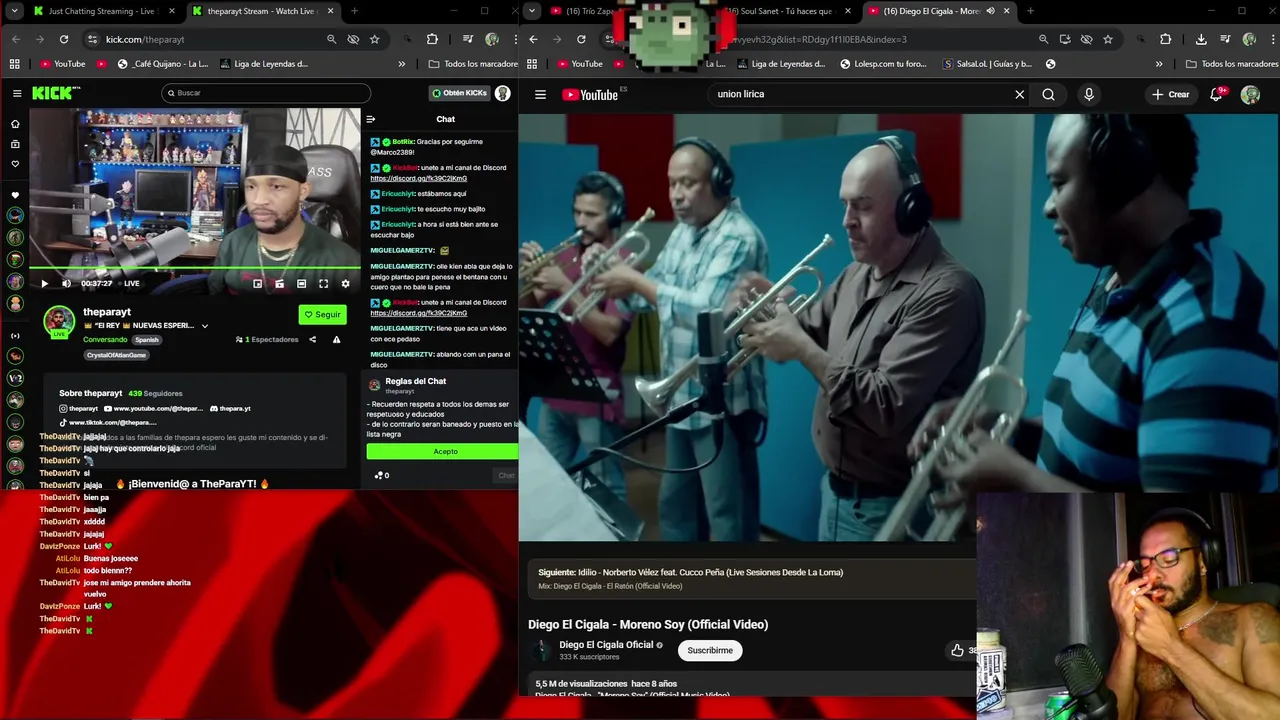Screen dimensions: 1280x720
Task: Open downloads icon in YouTube window
Action: coord(1201,39)
